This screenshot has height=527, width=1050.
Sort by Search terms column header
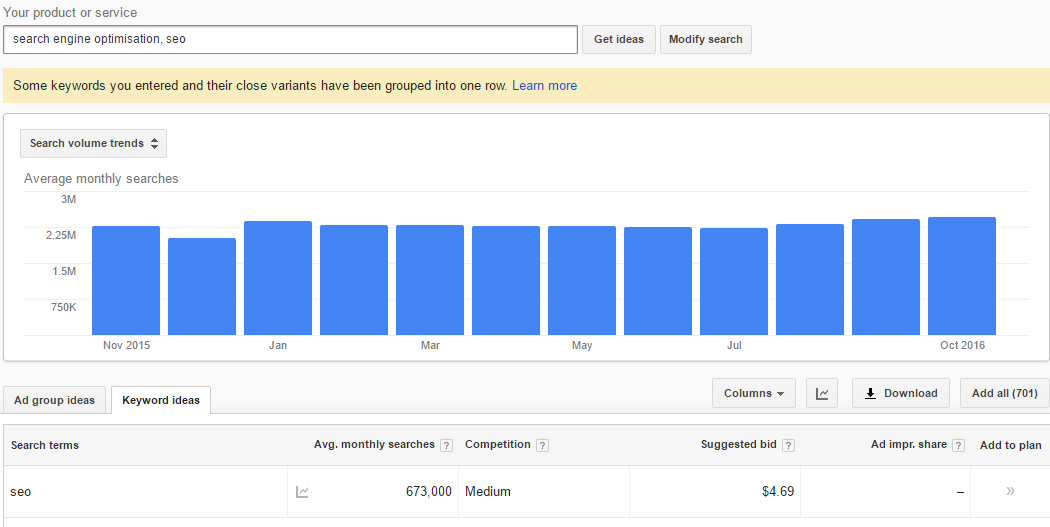point(45,445)
